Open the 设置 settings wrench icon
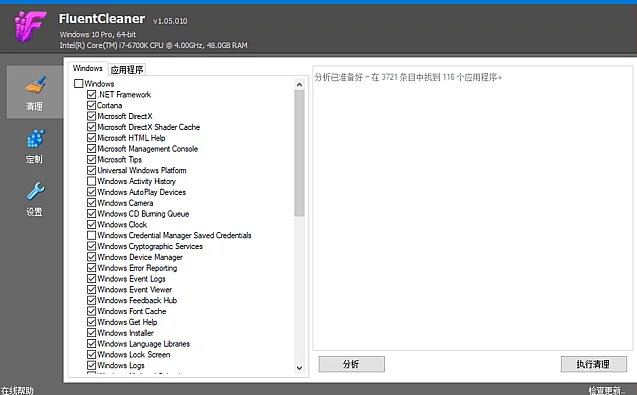Screen dimensions: 637x395 [x=35, y=191]
